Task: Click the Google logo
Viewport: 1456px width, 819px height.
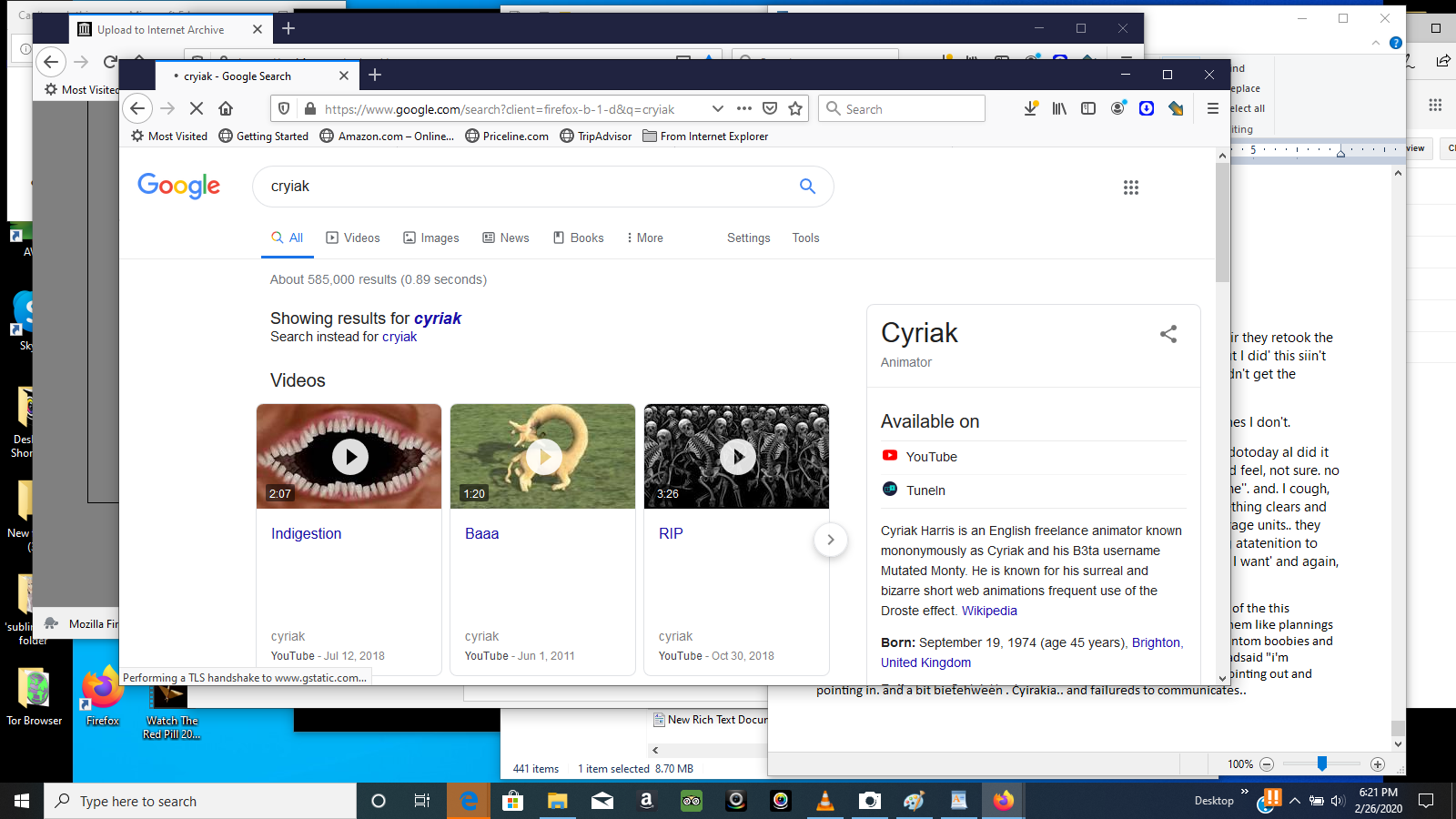Action: pos(179,186)
